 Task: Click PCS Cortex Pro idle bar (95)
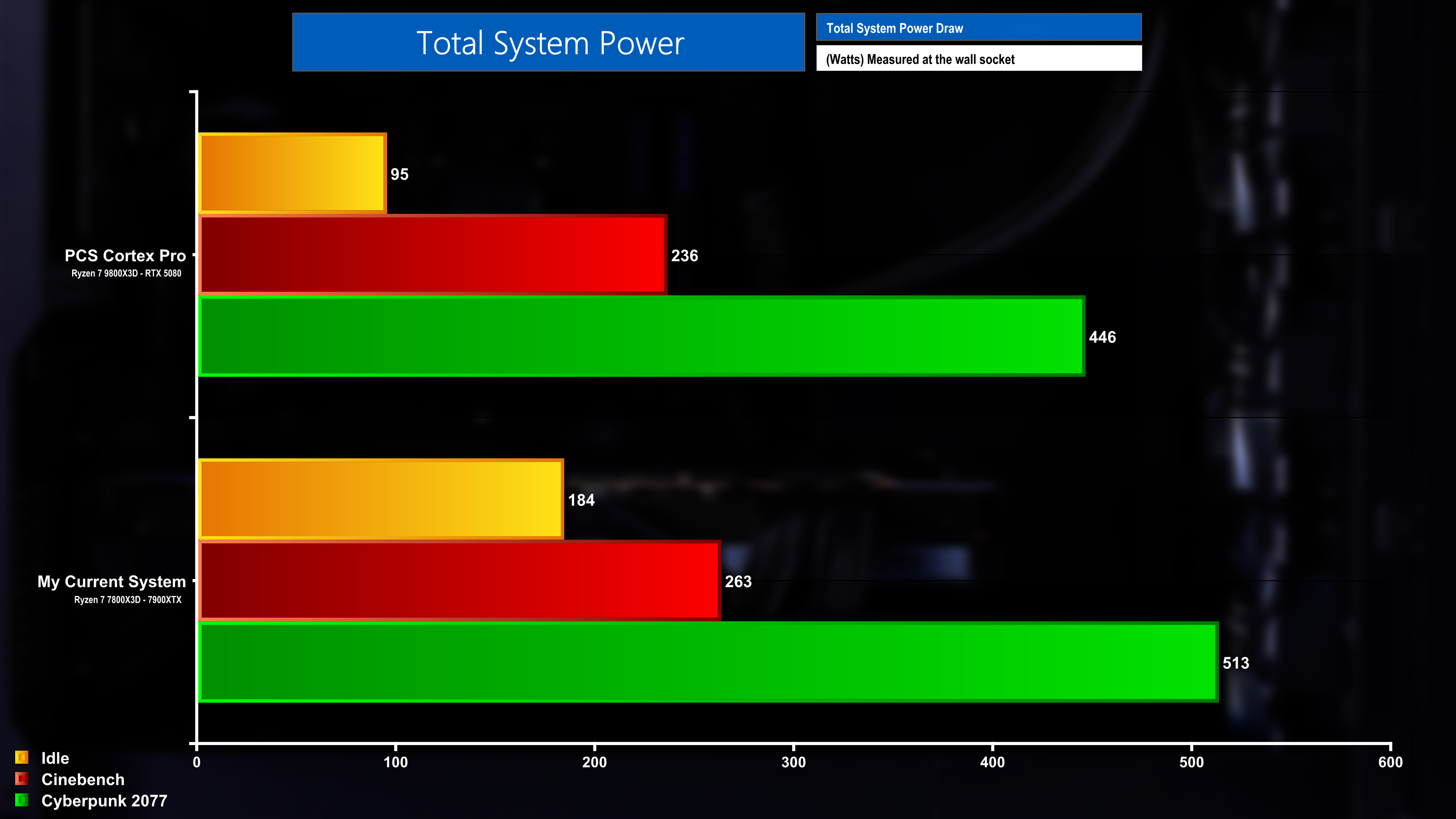(x=292, y=174)
